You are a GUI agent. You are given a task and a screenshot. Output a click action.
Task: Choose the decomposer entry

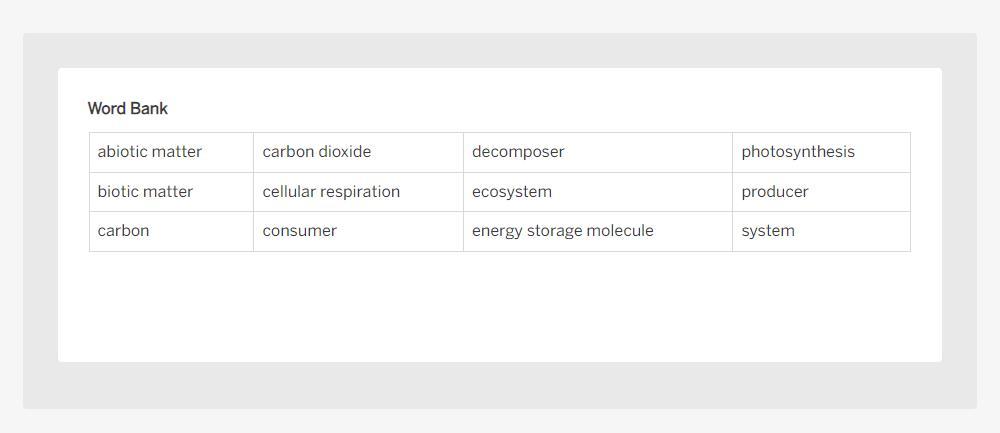tap(518, 152)
